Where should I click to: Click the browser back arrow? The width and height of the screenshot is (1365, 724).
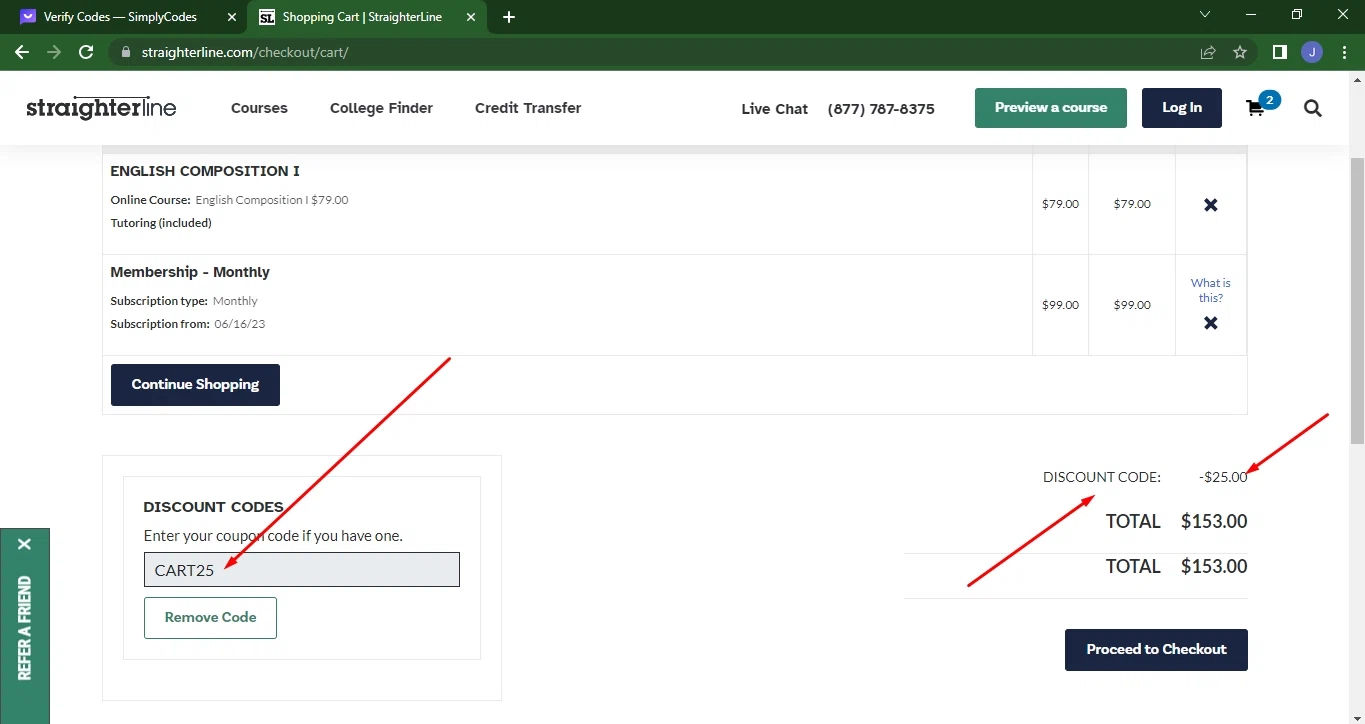coord(22,52)
